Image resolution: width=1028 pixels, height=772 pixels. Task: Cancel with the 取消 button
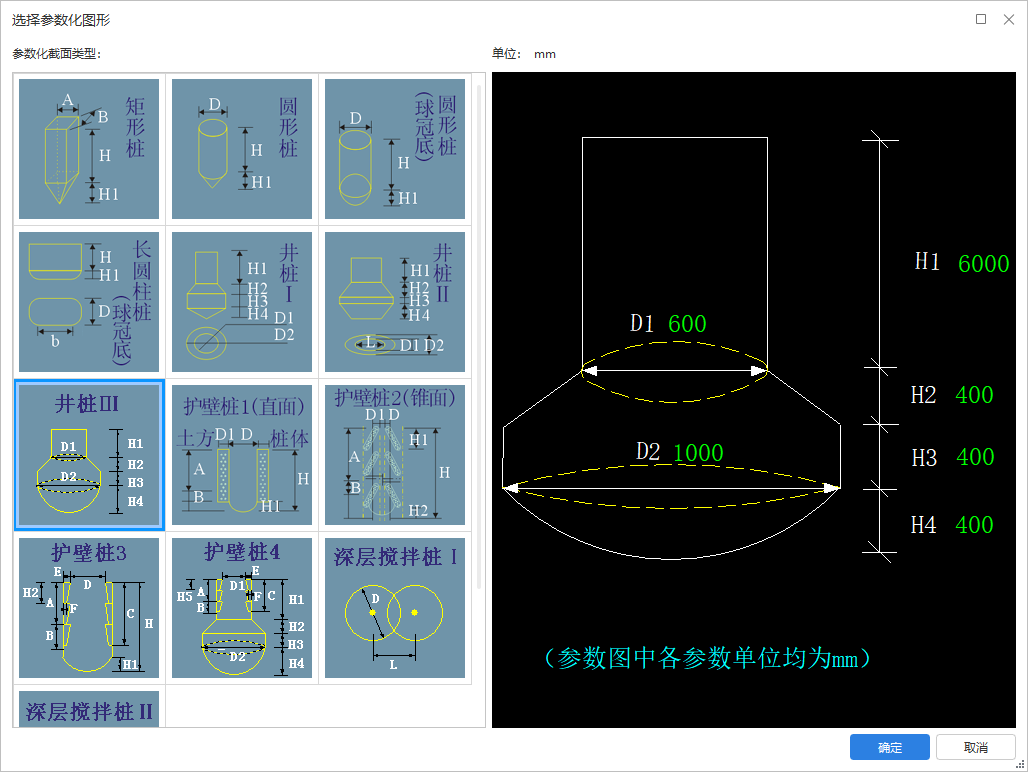[x=976, y=747]
